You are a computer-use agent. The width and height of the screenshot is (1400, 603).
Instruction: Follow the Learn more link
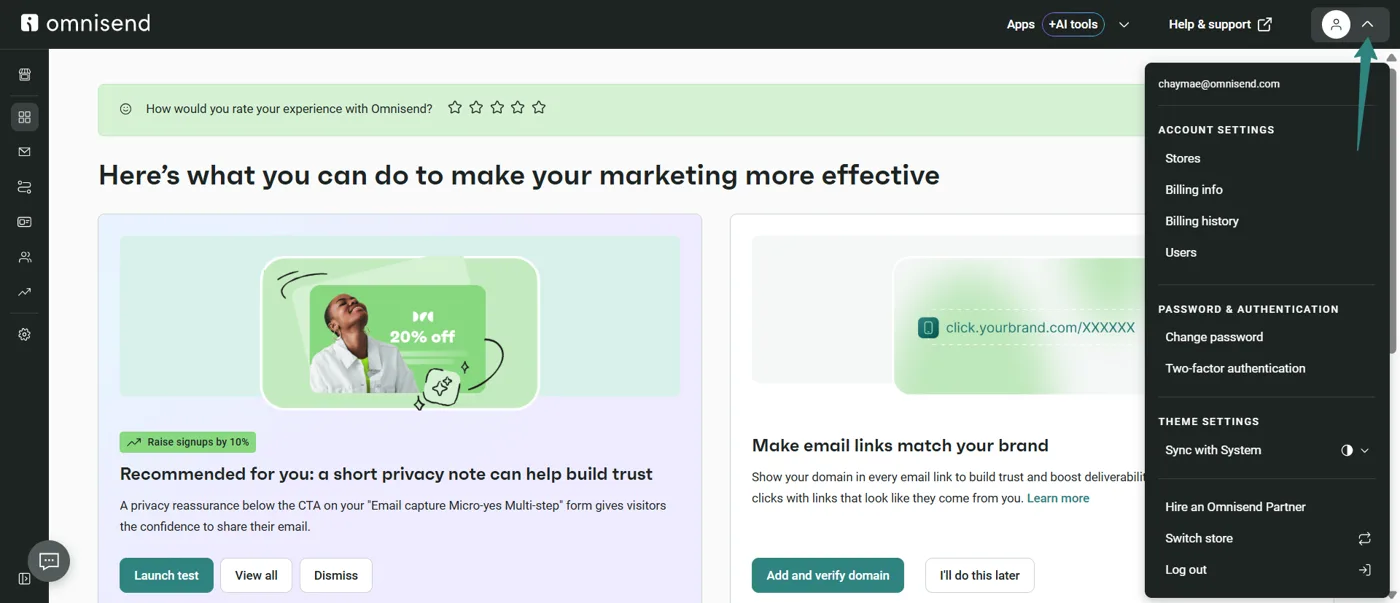point(1058,498)
